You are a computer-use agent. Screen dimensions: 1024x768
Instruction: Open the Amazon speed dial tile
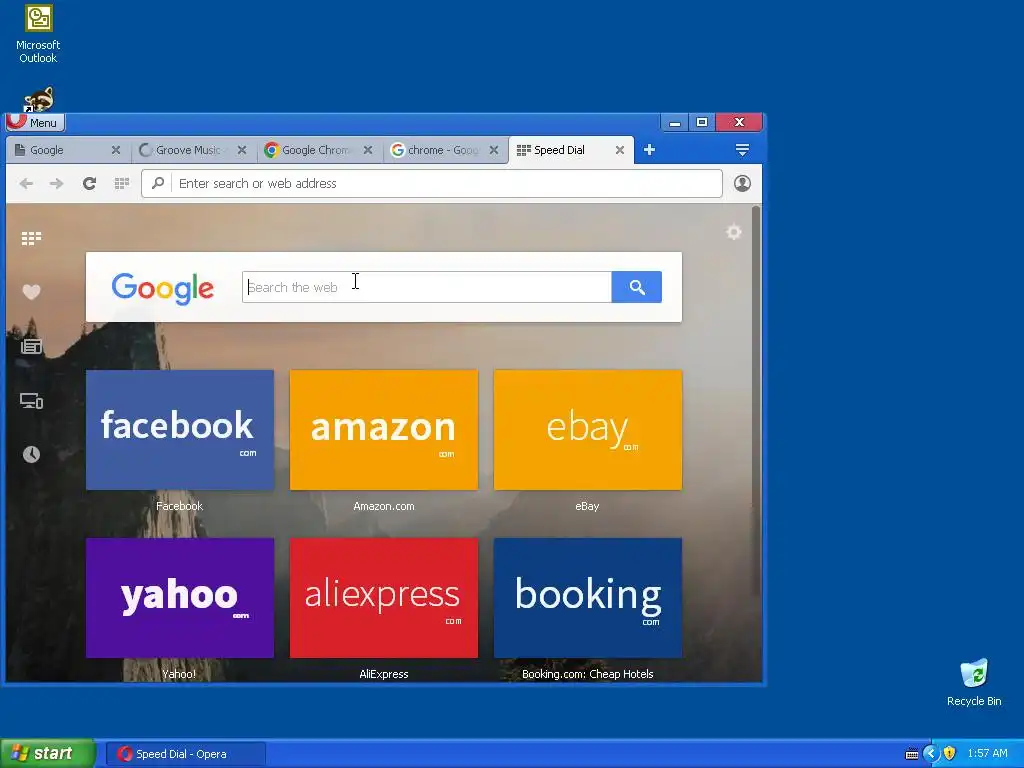pos(384,430)
